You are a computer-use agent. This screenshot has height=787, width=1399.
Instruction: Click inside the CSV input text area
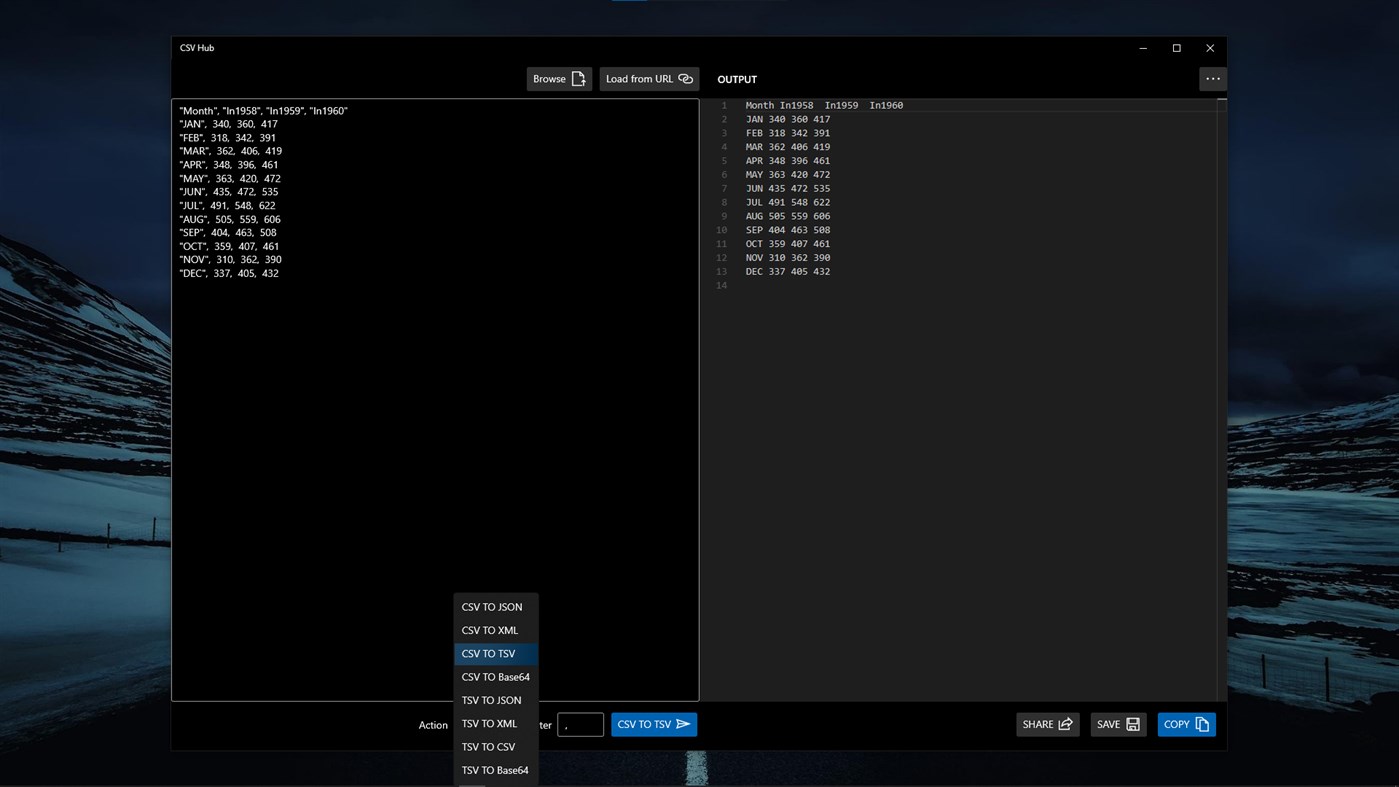point(435,400)
